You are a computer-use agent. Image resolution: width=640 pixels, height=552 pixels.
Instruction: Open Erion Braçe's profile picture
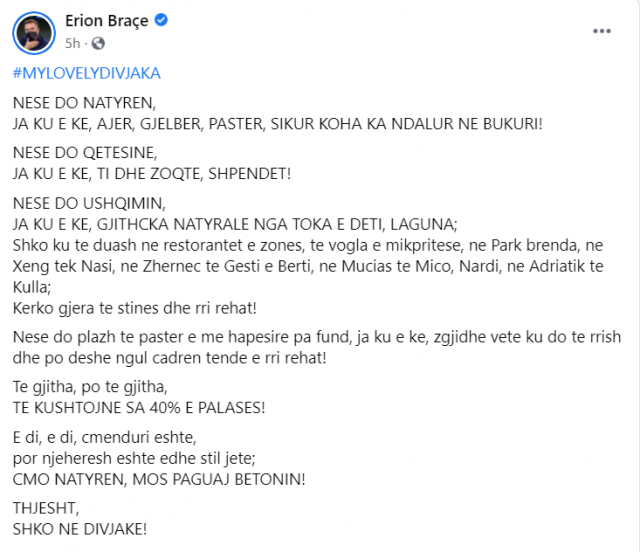click(34, 33)
